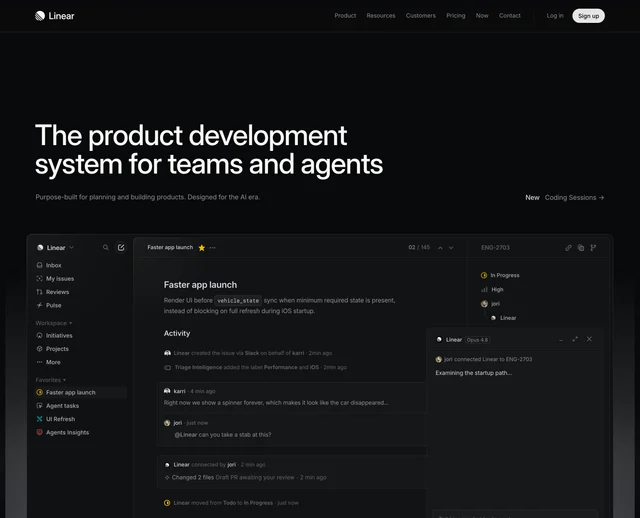Click jori's avatar in the assignee row

click(484, 304)
